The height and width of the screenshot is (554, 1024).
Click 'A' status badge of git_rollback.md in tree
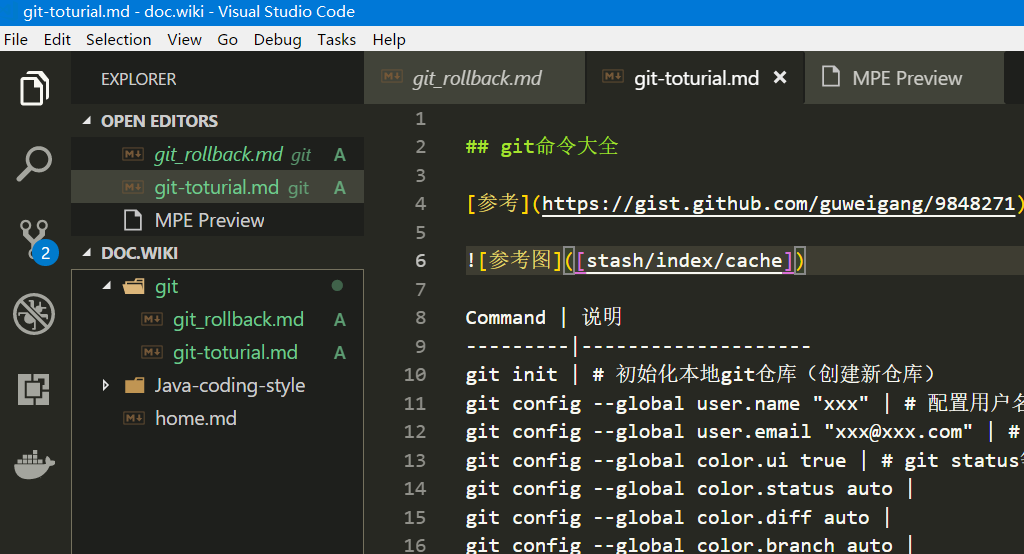[340, 319]
